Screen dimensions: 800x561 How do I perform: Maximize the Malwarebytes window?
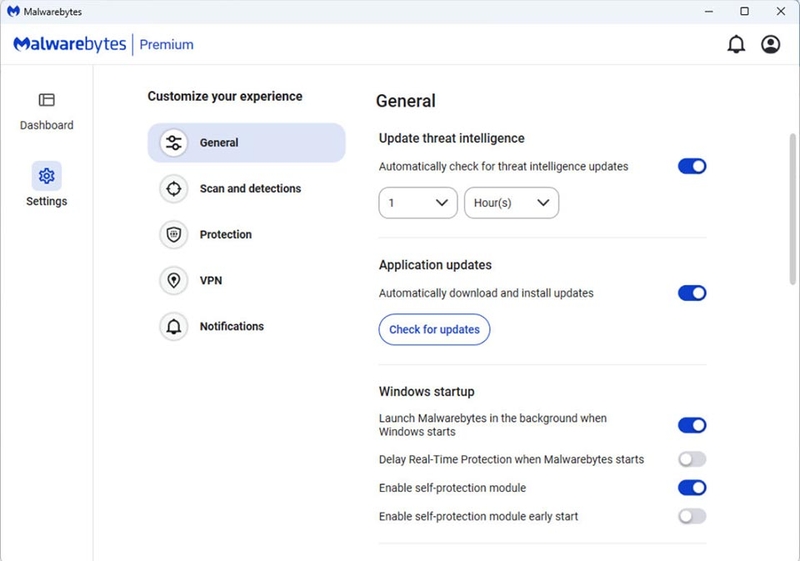coord(744,11)
